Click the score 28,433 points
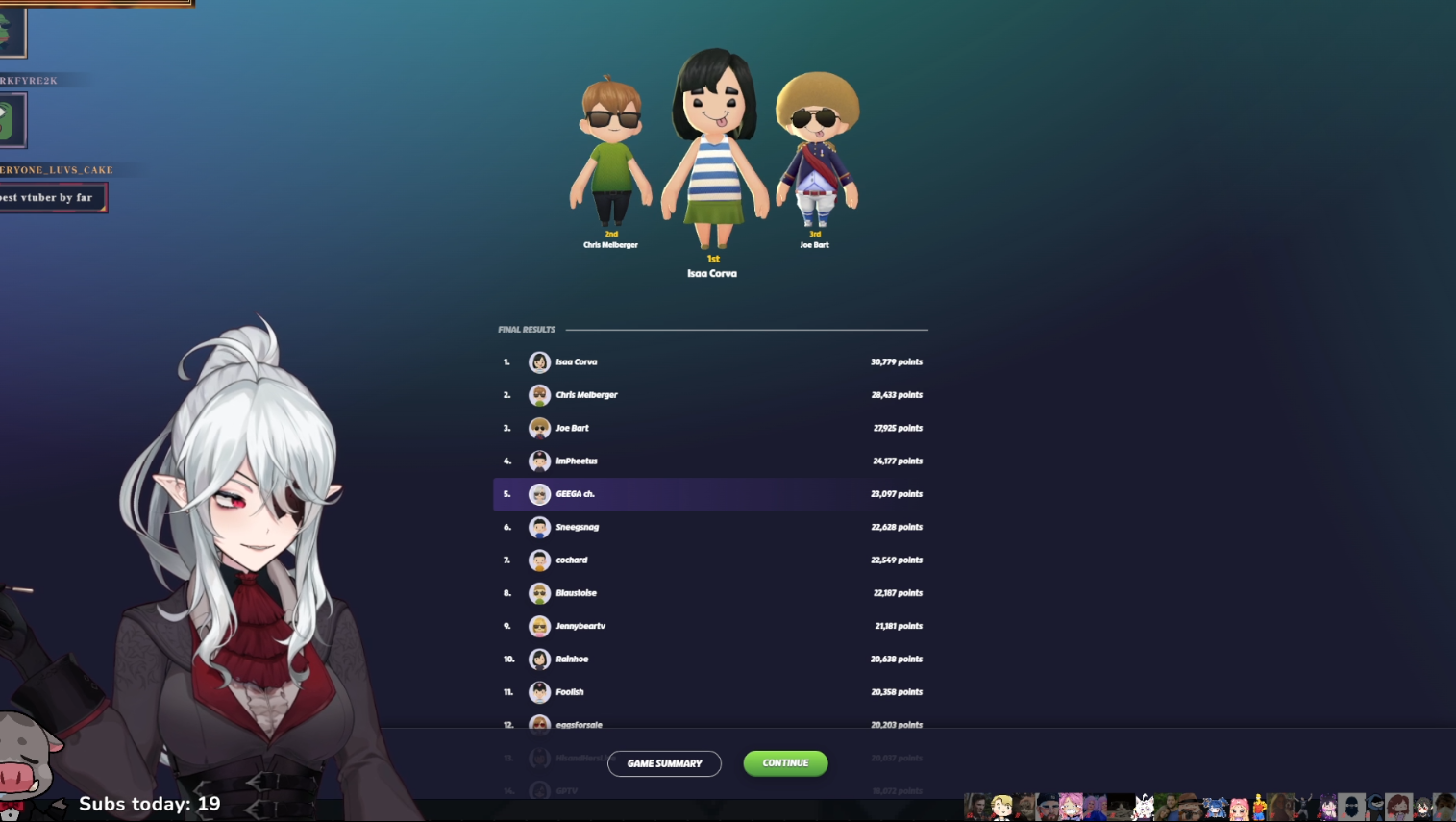 (x=897, y=395)
